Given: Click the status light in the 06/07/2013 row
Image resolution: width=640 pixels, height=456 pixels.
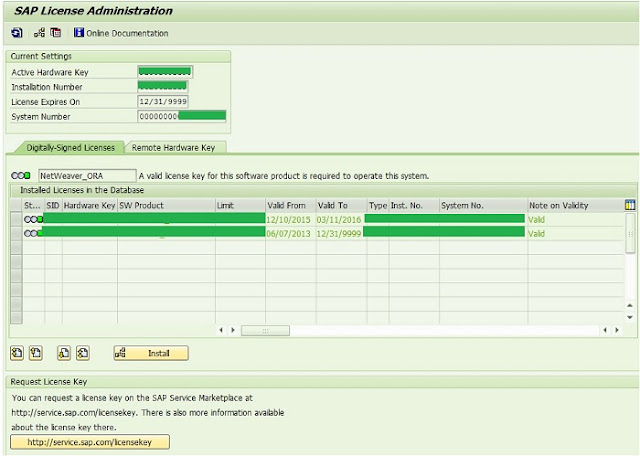Looking at the screenshot, I should [33, 234].
